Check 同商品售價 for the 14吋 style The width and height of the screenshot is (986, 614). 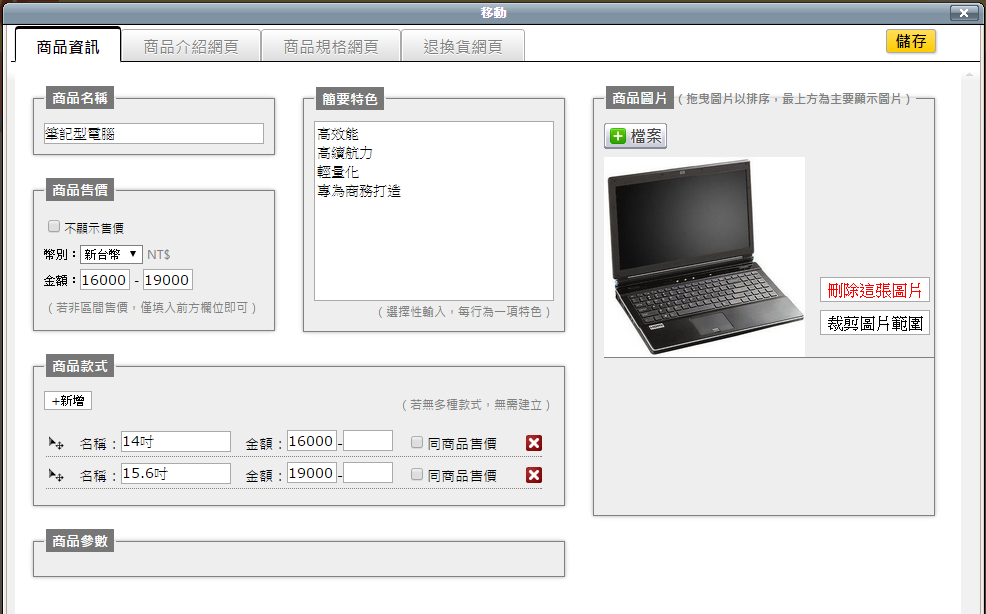coord(417,442)
